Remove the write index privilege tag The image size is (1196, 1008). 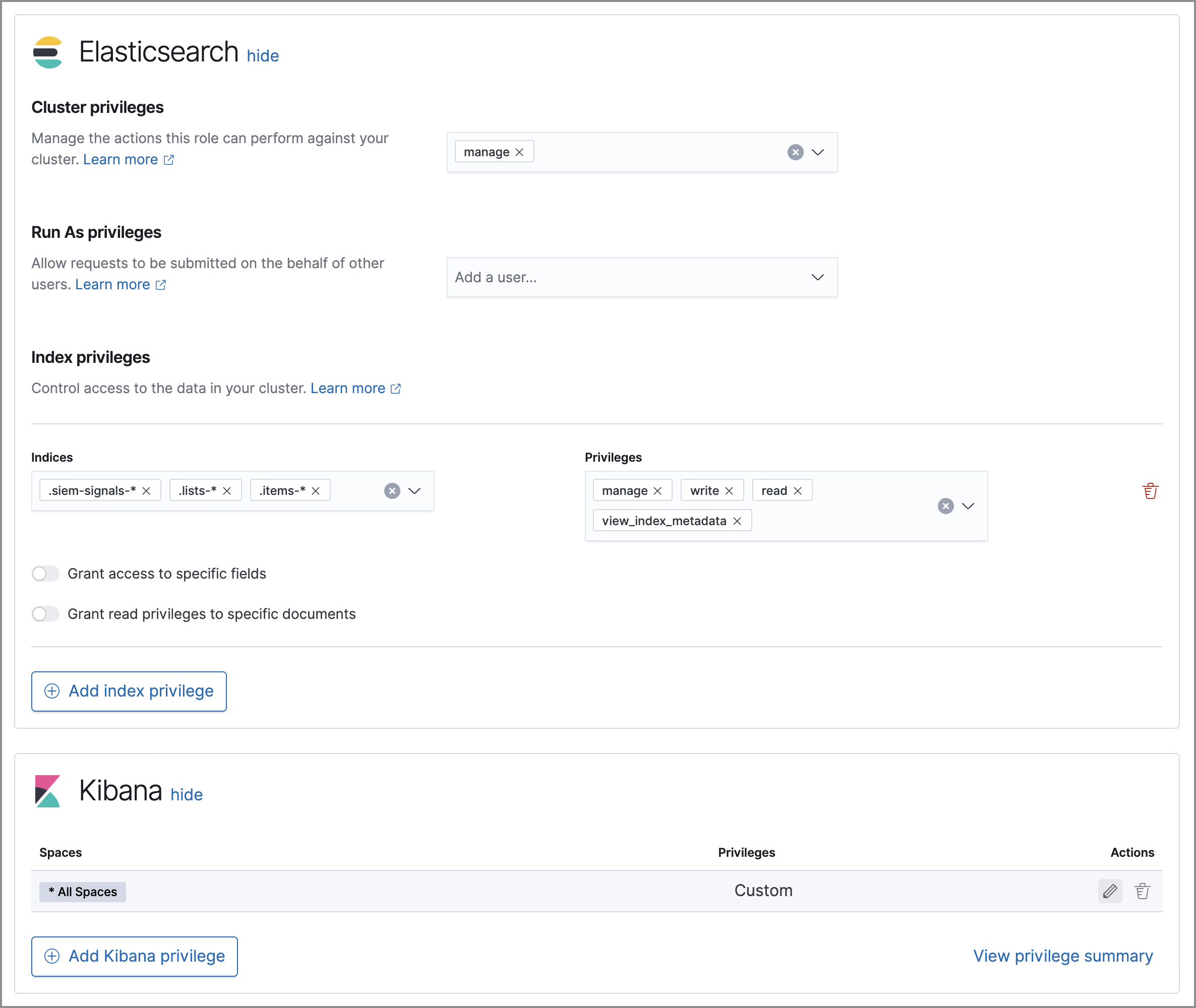729,491
